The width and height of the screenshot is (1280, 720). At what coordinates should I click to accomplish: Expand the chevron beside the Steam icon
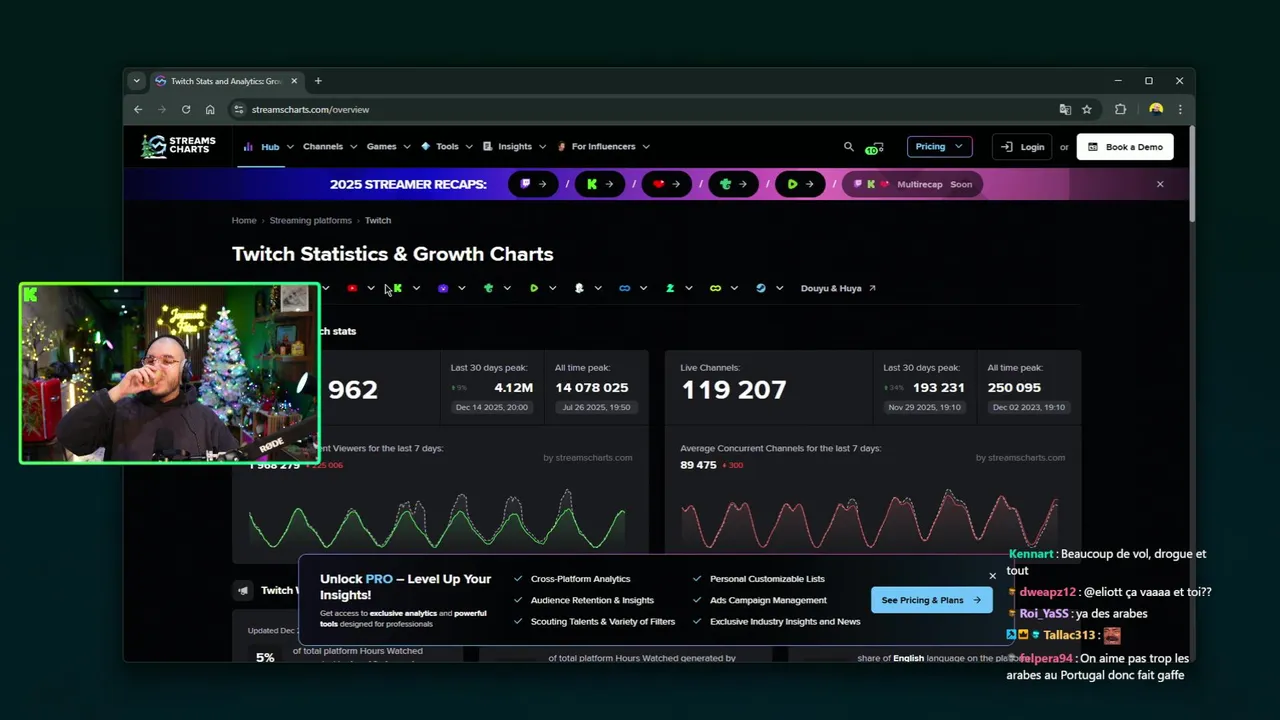pos(779,289)
